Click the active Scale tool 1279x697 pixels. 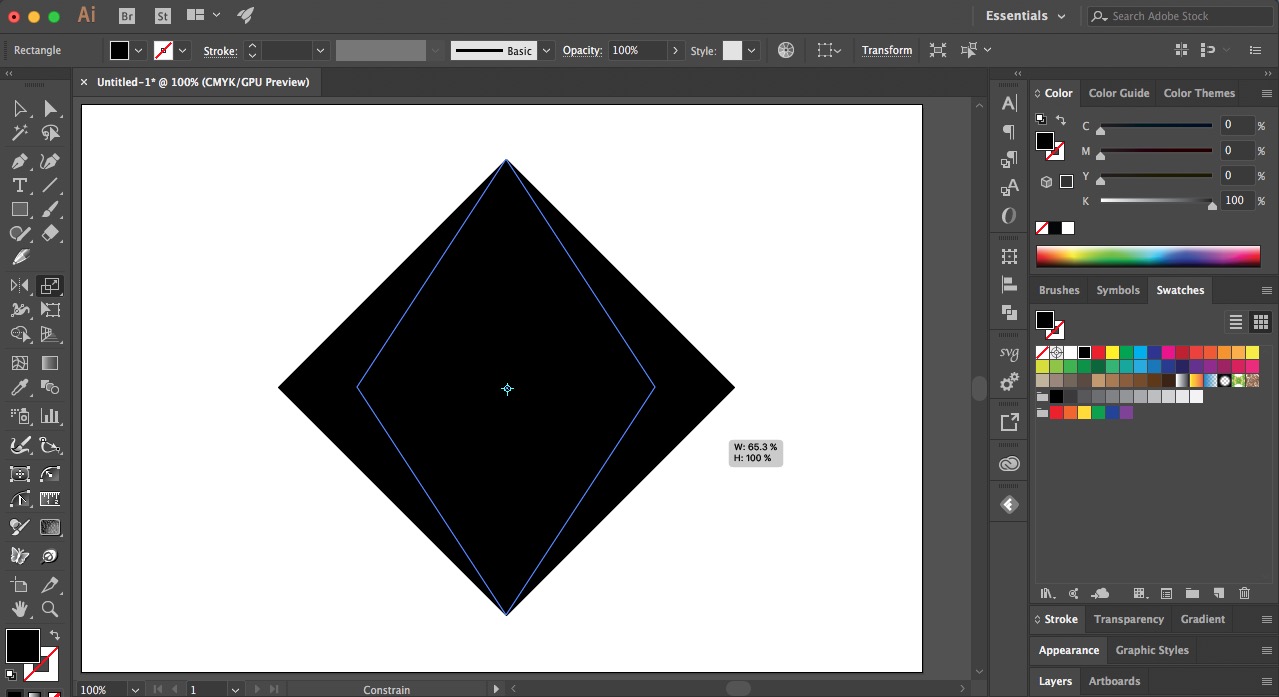(50, 286)
